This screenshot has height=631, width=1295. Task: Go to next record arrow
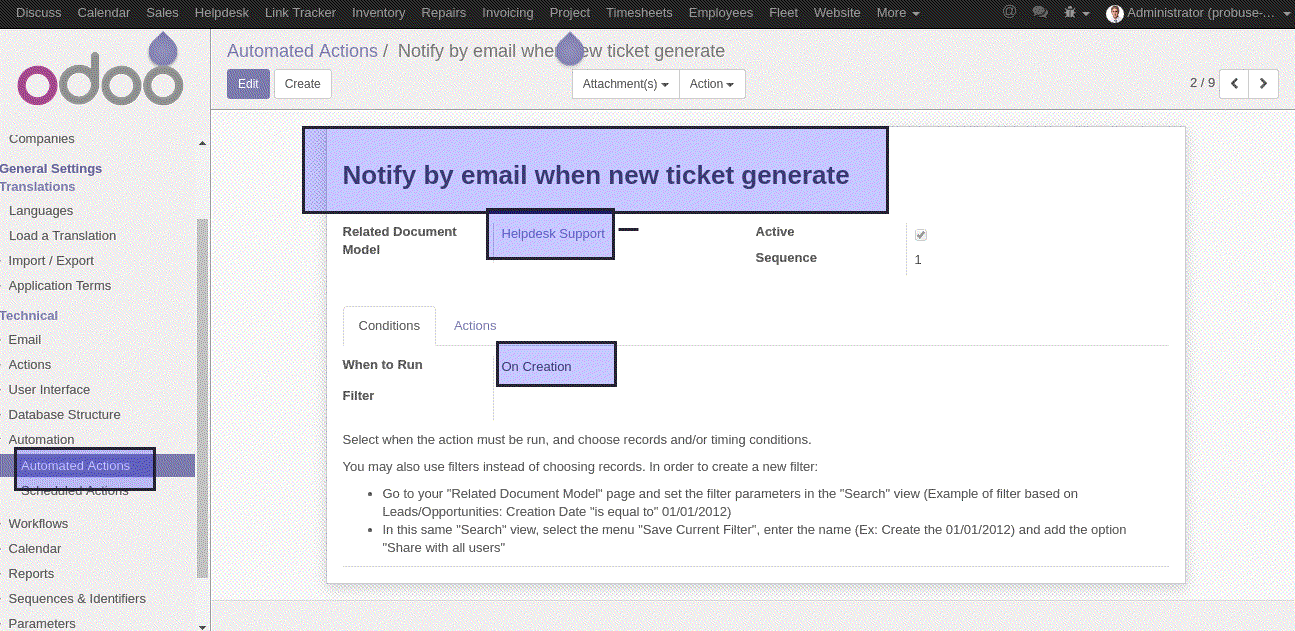click(1264, 84)
